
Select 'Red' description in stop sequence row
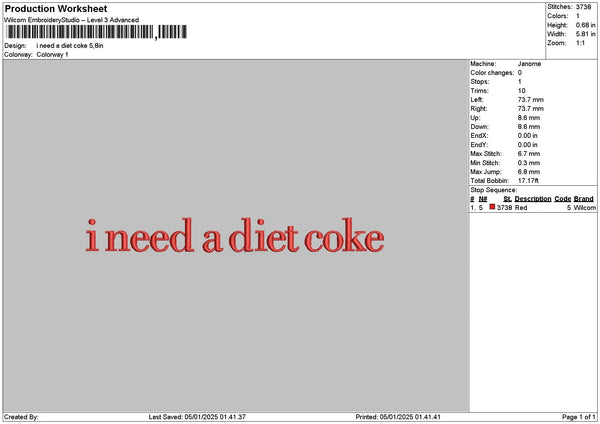pos(521,207)
